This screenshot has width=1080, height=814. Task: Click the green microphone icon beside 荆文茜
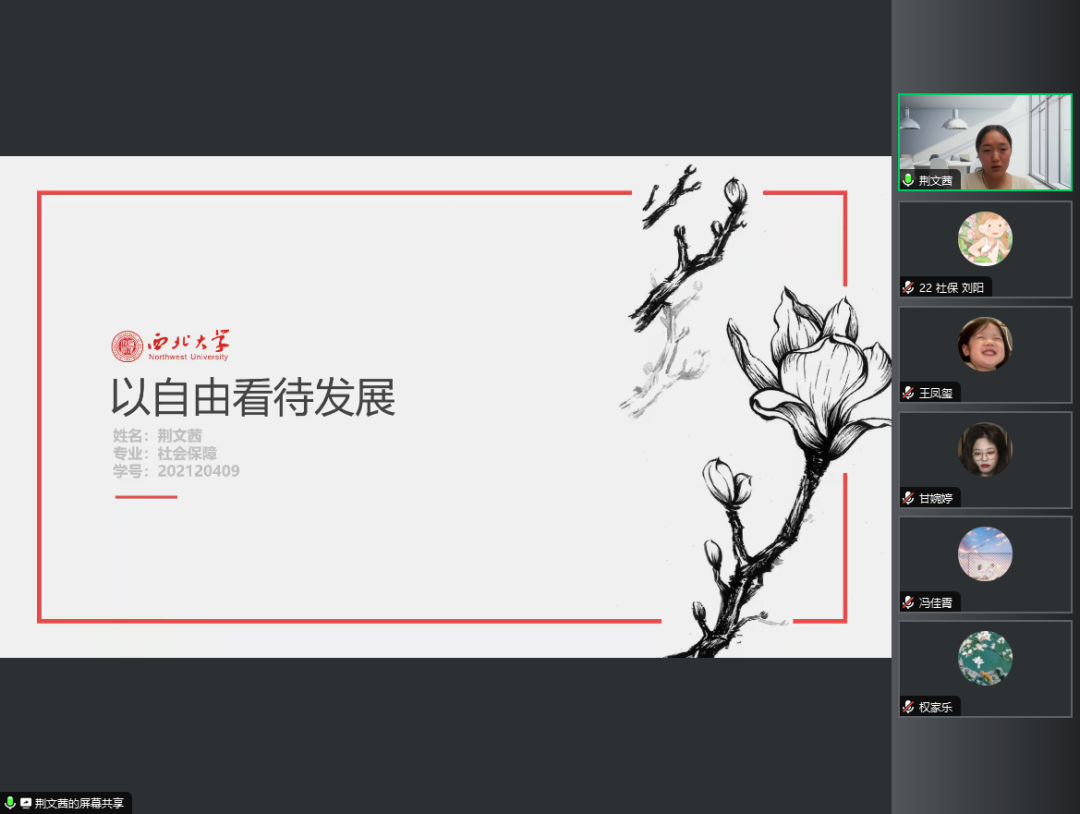pos(908,181)
